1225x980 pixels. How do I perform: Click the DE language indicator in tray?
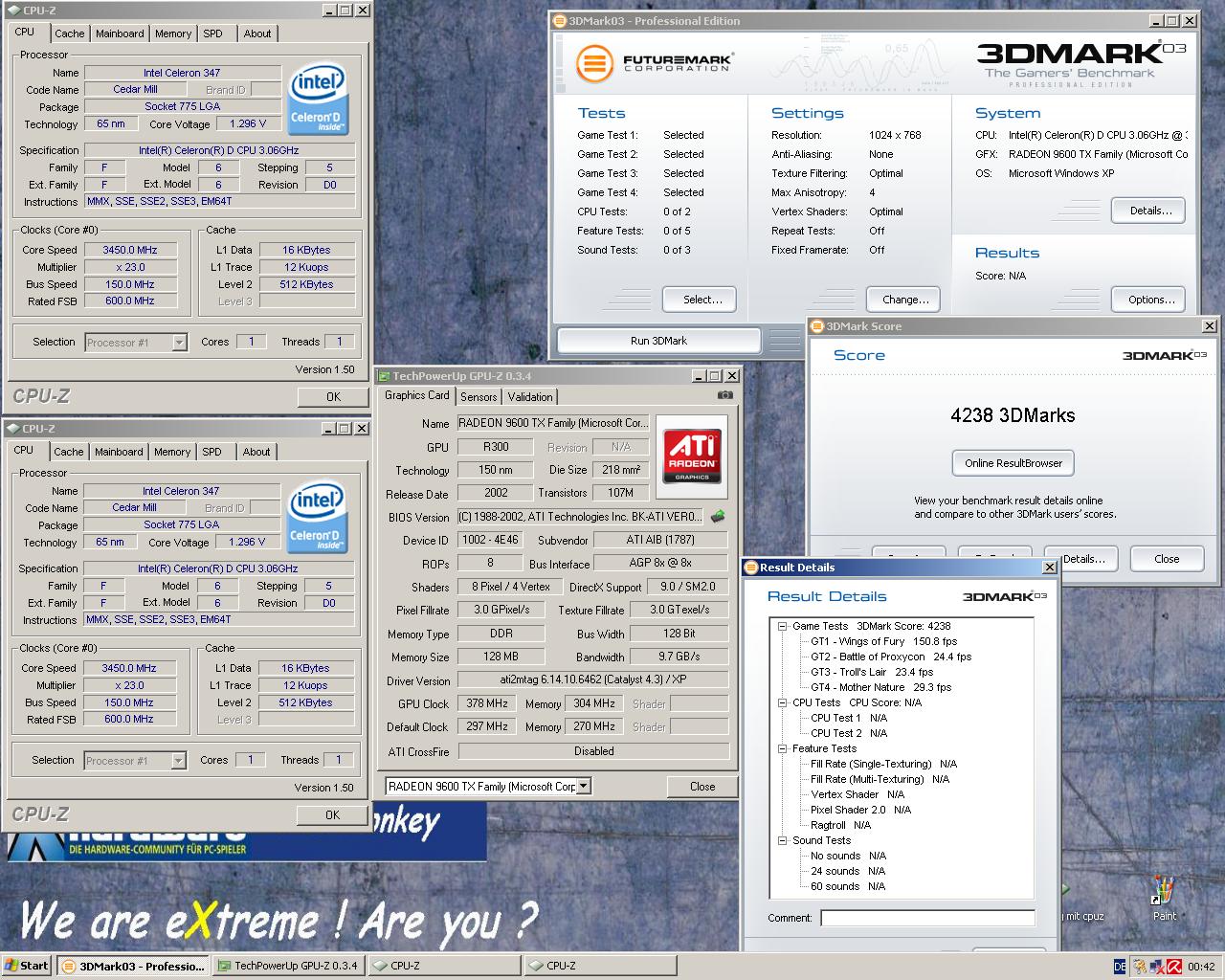1120,967
